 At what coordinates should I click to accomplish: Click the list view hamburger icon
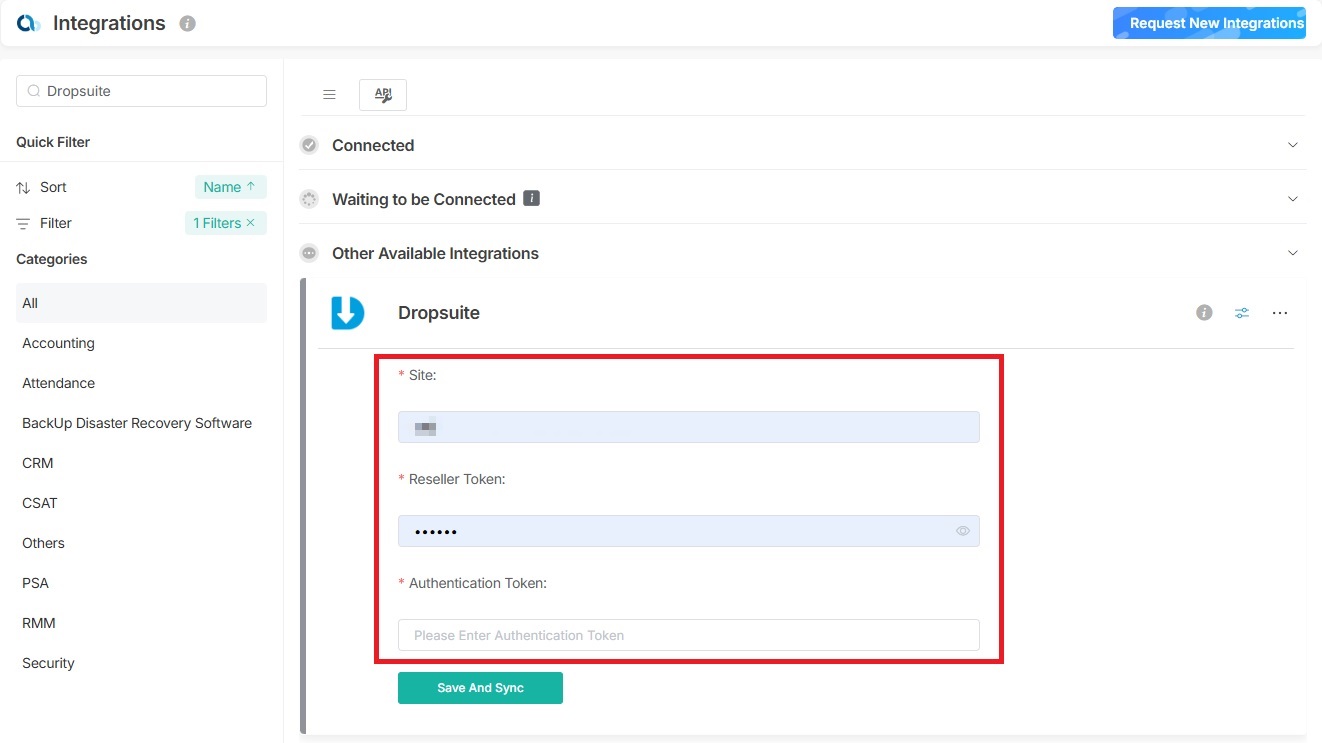pos(329,94)
